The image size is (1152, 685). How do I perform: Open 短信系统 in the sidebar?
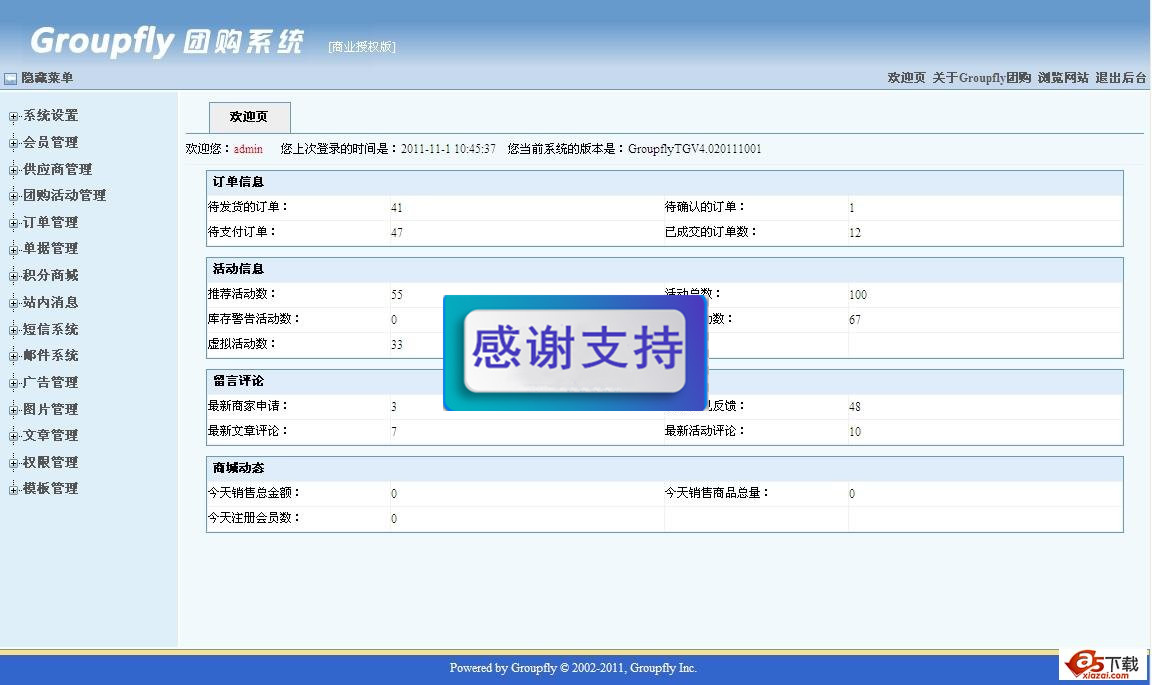[x=50, y=329]
